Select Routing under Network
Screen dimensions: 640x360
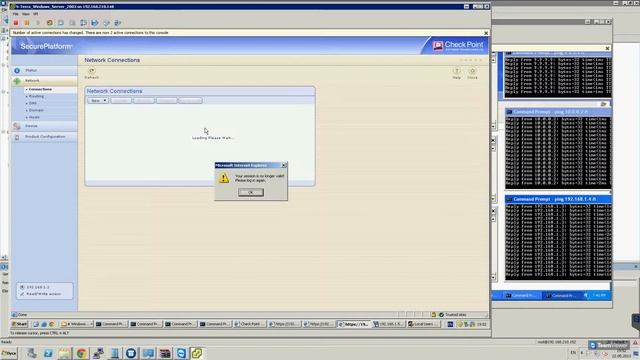(x=36, y=96)
